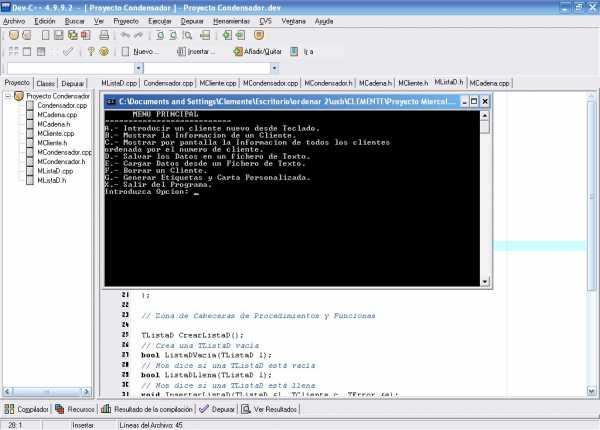Click the Go to line icon

[x=205, y=35]
